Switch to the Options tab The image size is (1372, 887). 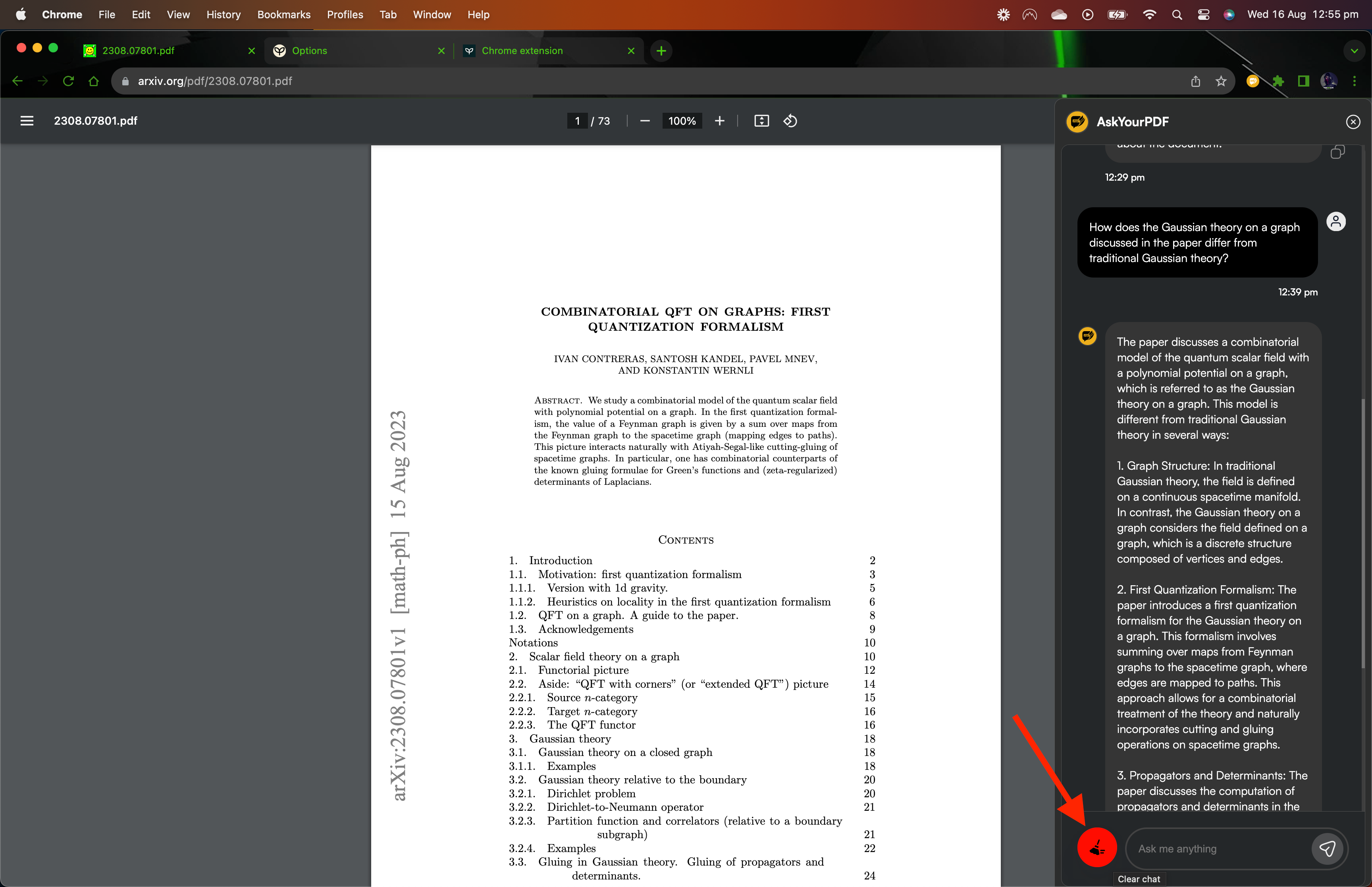click(x=357, y=51)
